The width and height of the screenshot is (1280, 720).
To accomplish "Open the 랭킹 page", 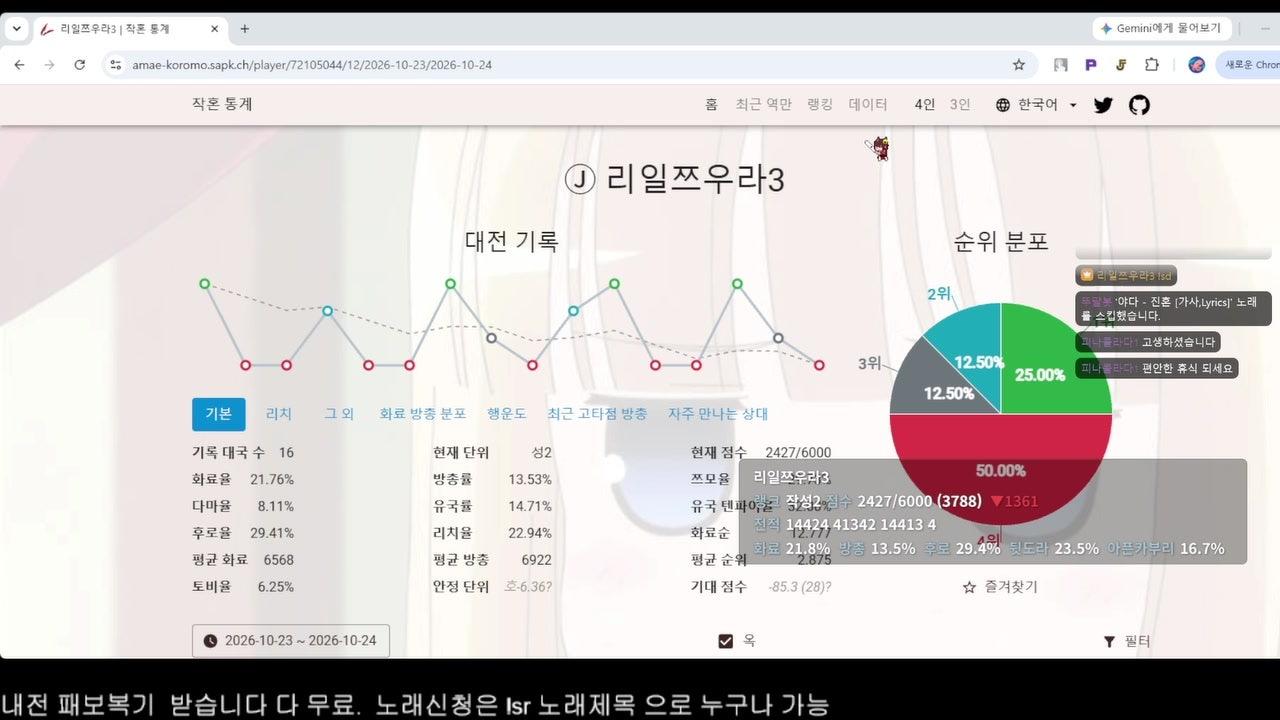I will [820, 104].
